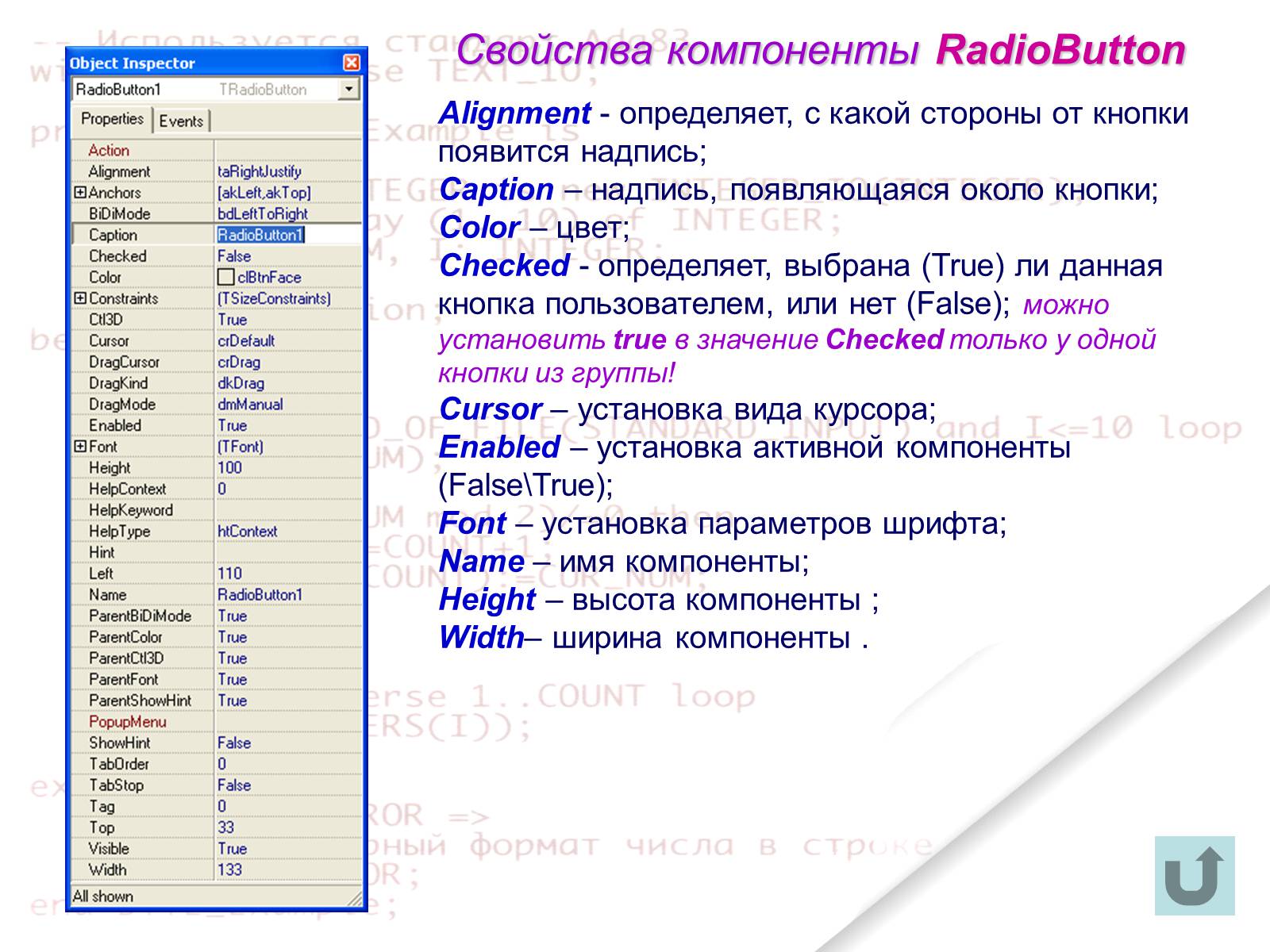Click the Name value RadioButton1
This screenshot has height=952, width=1270.
tap(260, 595)
